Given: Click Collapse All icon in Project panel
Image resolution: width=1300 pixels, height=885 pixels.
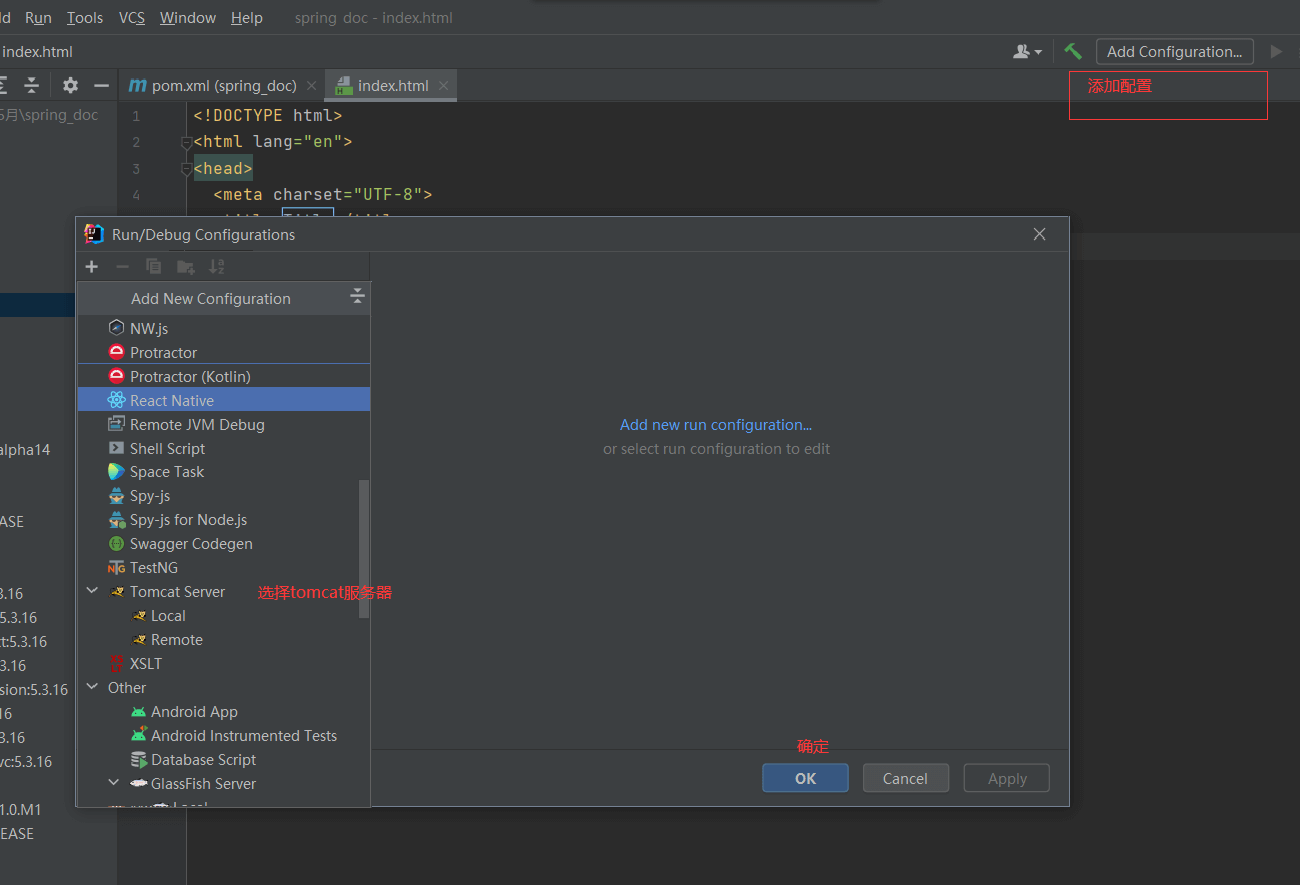Looking at the screenshot, I should pos(32,85).
